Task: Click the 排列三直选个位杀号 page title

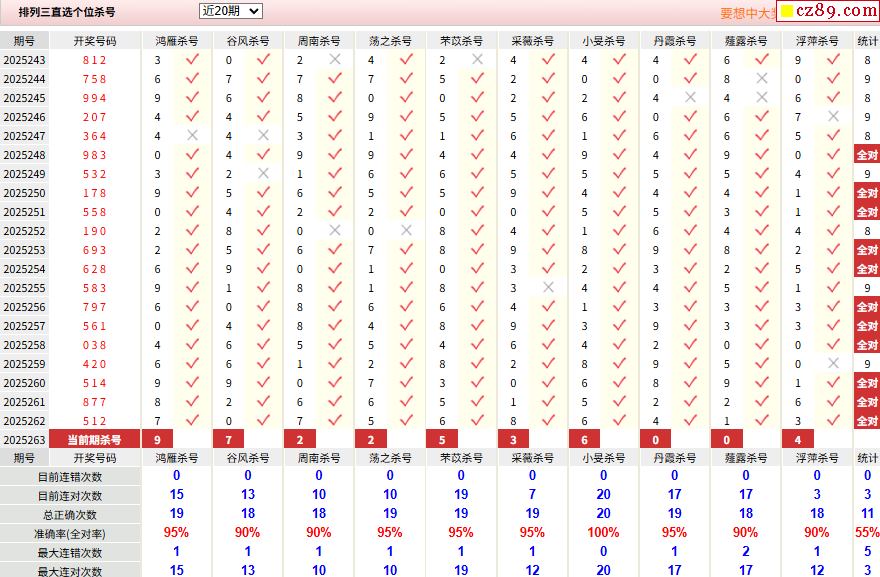Action: coord(67,12)
